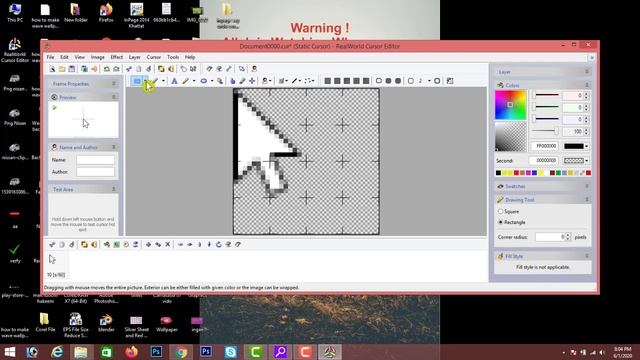The height and width of the screenshot is (360, 640).
Task: Select the brush tool in drawing toolbar
Action: point(155,81)
